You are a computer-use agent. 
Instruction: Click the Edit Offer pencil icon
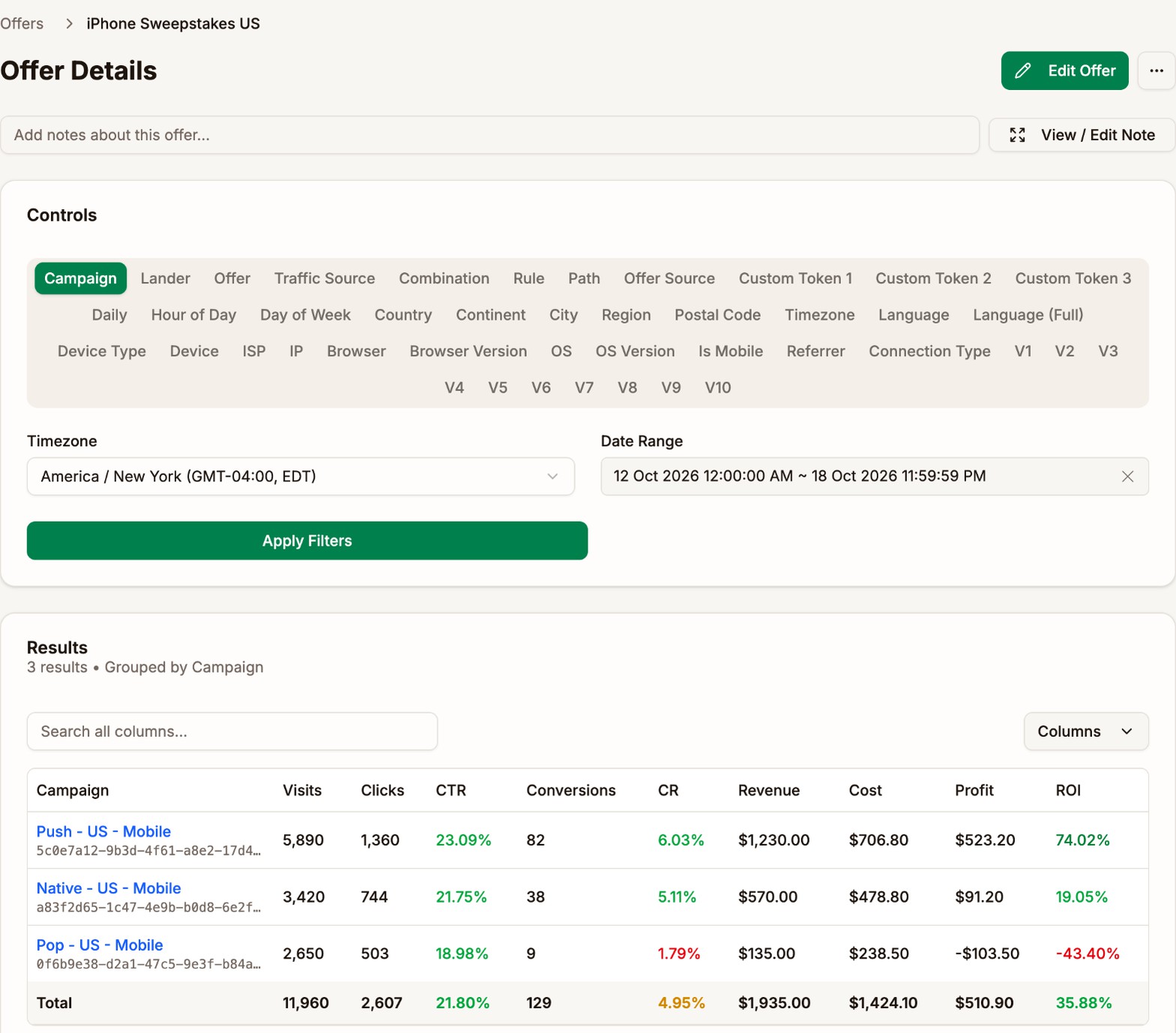pos(1023,70)
